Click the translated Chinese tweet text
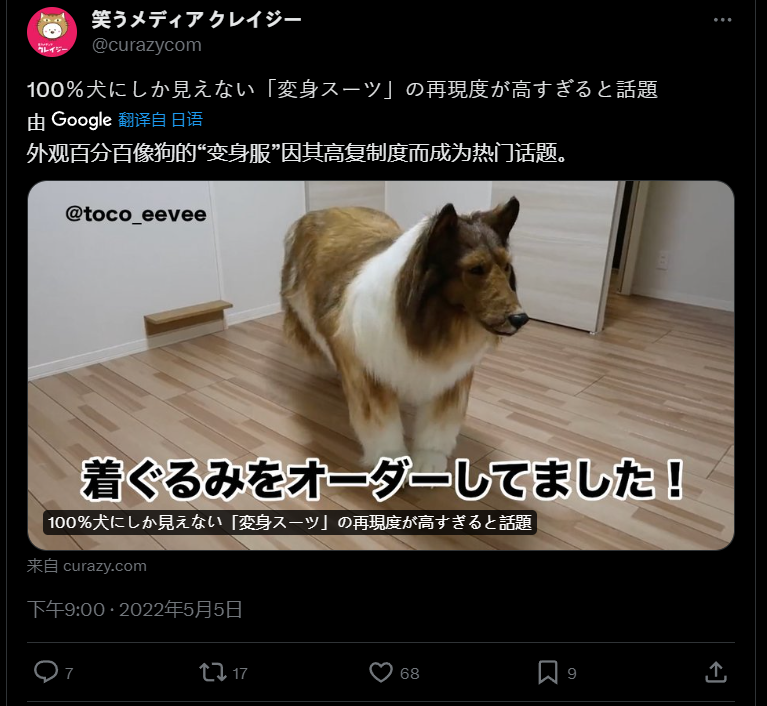767x706 pixels. point(297,154)
